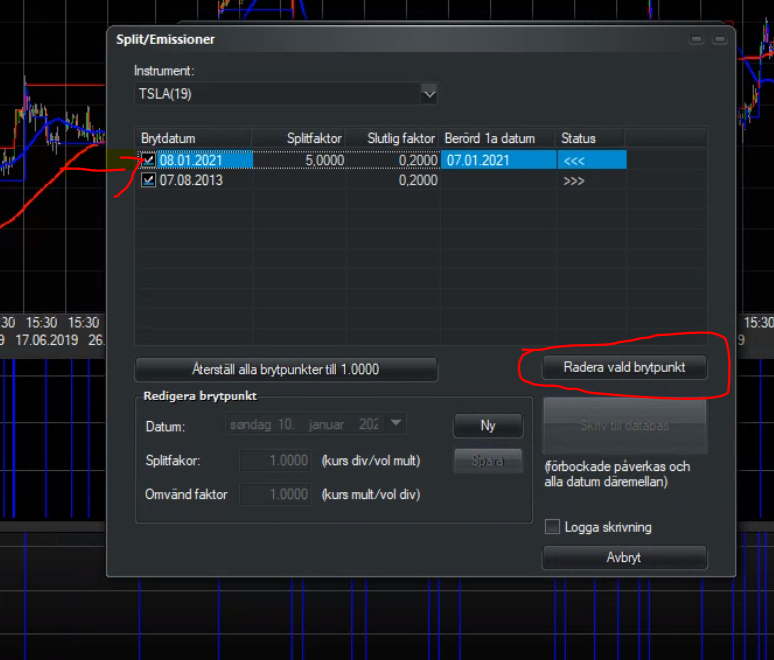
Task: Select the <<< status cell in first row
Action: click(590, 160)
